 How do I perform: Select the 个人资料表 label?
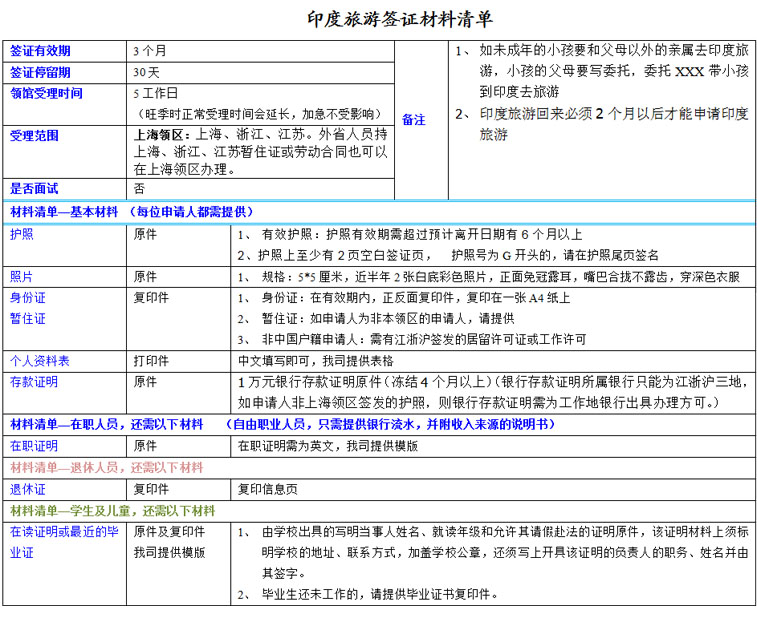point(40,361)
